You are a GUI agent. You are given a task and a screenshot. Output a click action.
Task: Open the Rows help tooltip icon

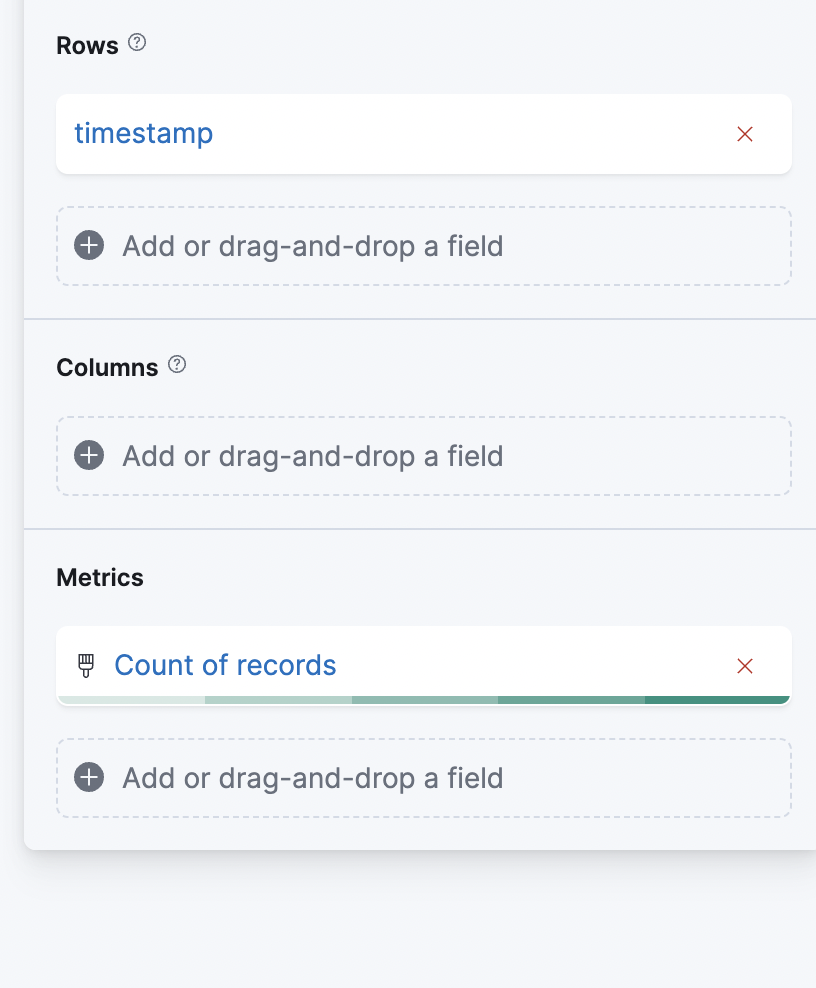[138, 43]
